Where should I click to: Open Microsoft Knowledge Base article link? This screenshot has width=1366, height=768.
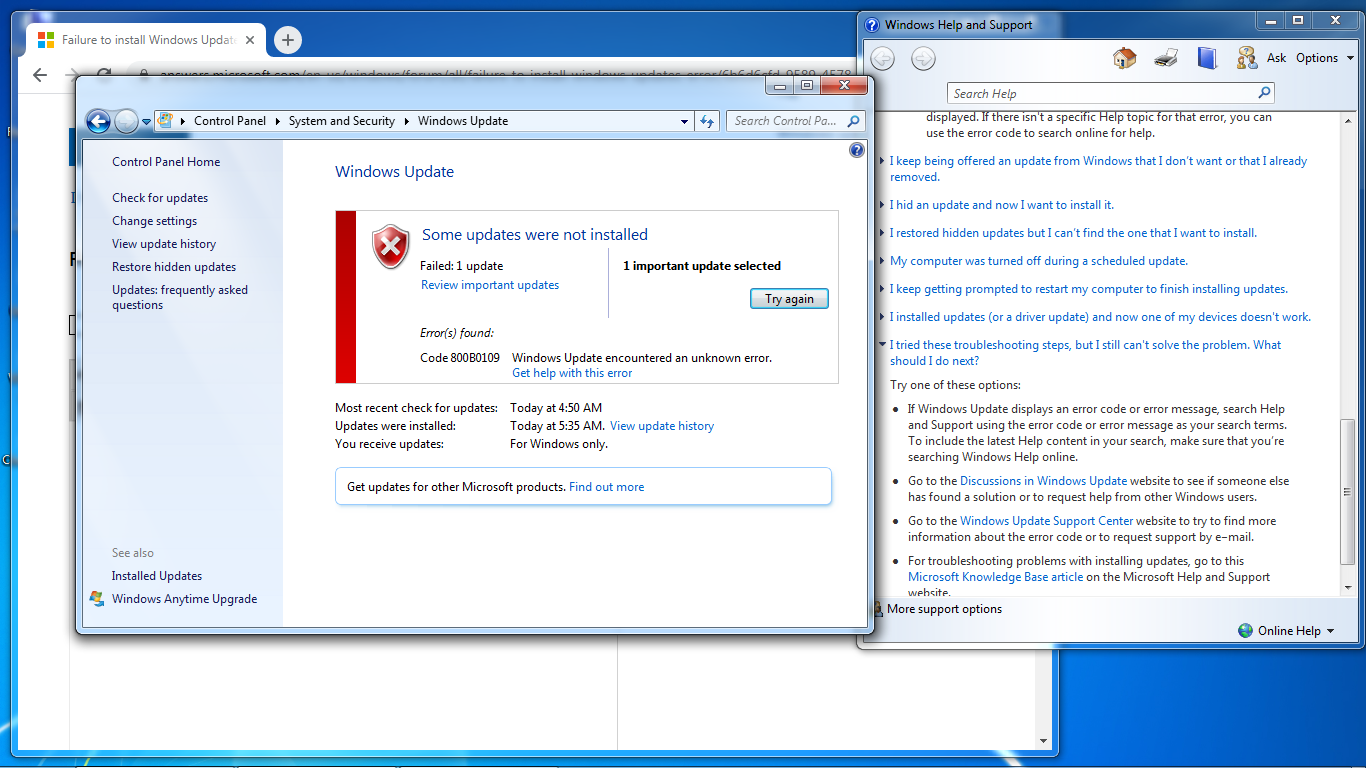coord(995,577)
